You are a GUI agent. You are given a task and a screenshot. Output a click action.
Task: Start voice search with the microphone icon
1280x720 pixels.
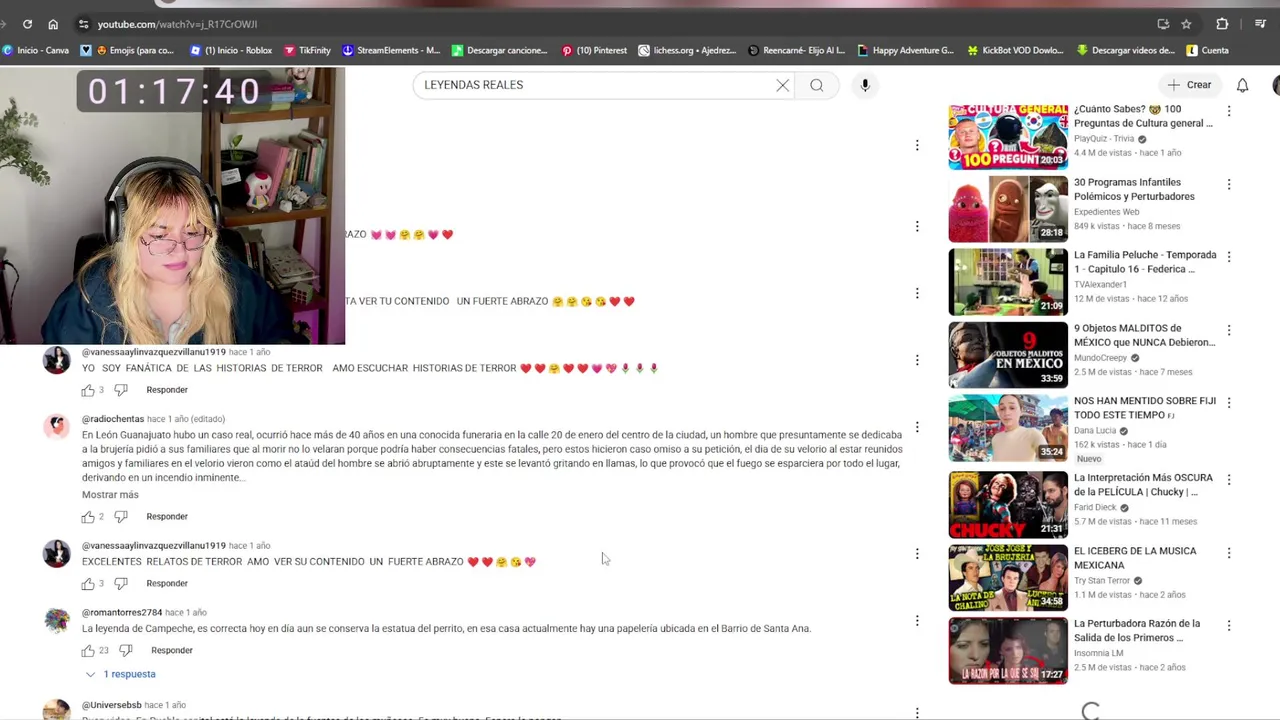pos(865,85)
